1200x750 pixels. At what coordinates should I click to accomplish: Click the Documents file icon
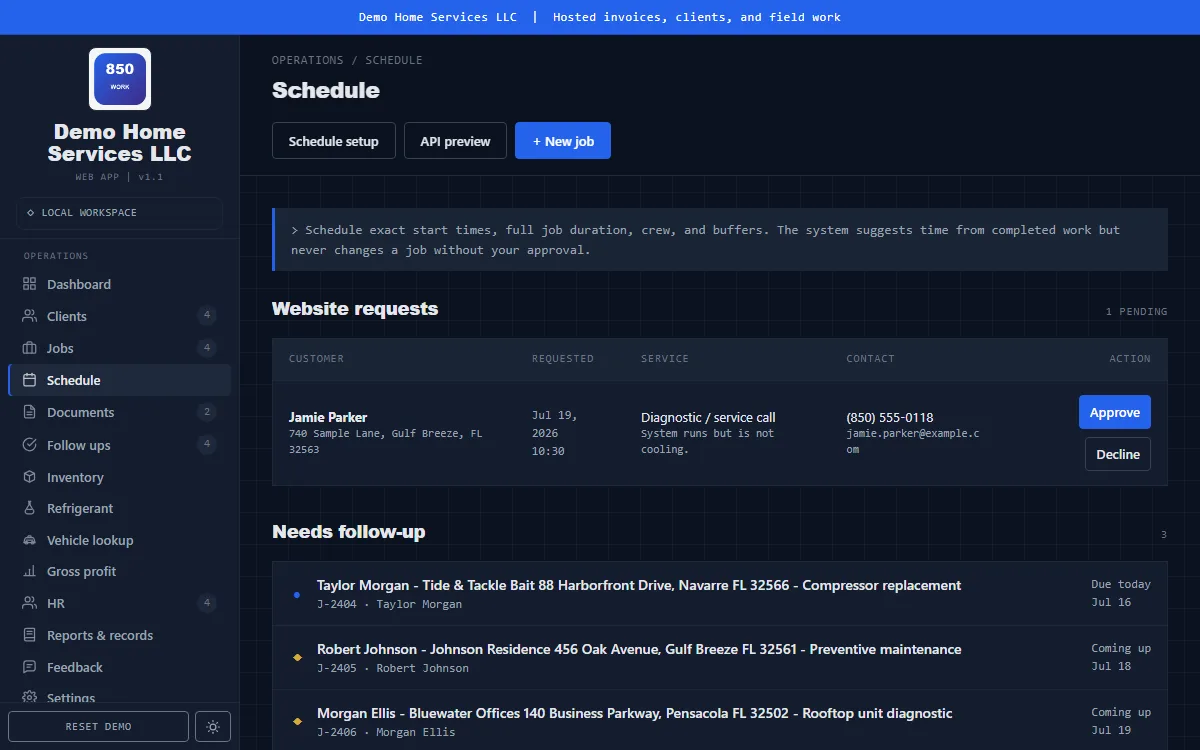click(x=29, y=412)
